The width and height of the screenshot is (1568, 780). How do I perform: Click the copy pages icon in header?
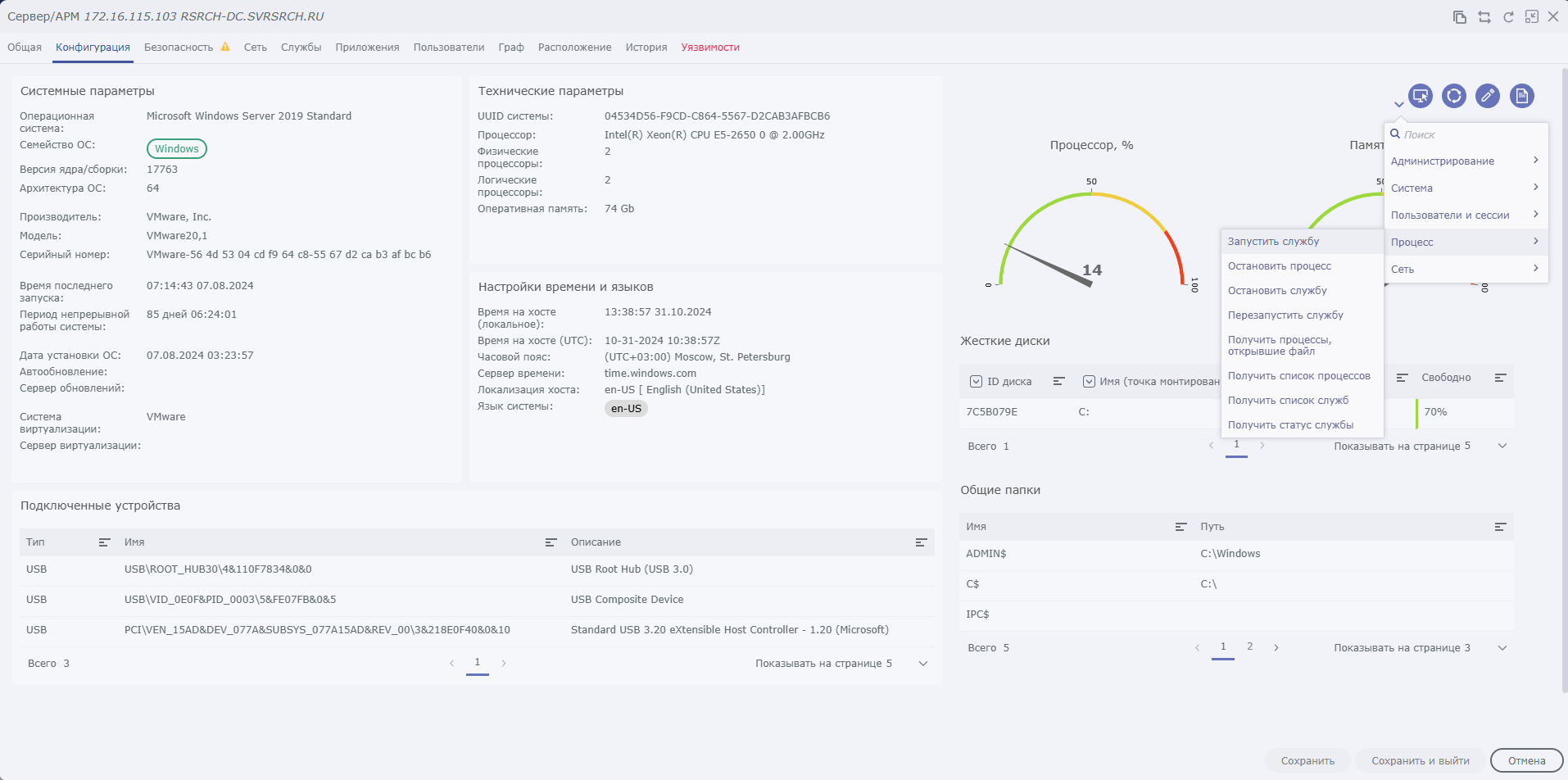1460,16
